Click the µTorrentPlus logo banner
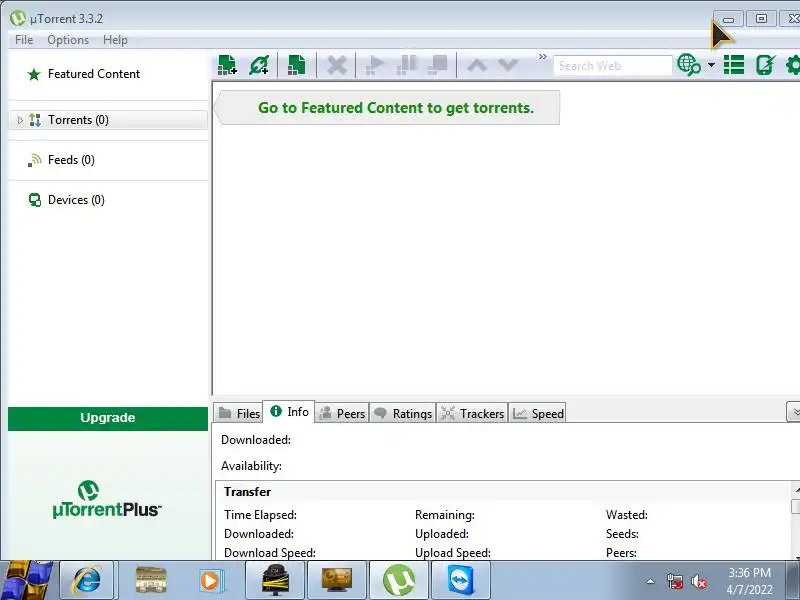The height and width of the screenshot is (600, 800). (107, 499)
